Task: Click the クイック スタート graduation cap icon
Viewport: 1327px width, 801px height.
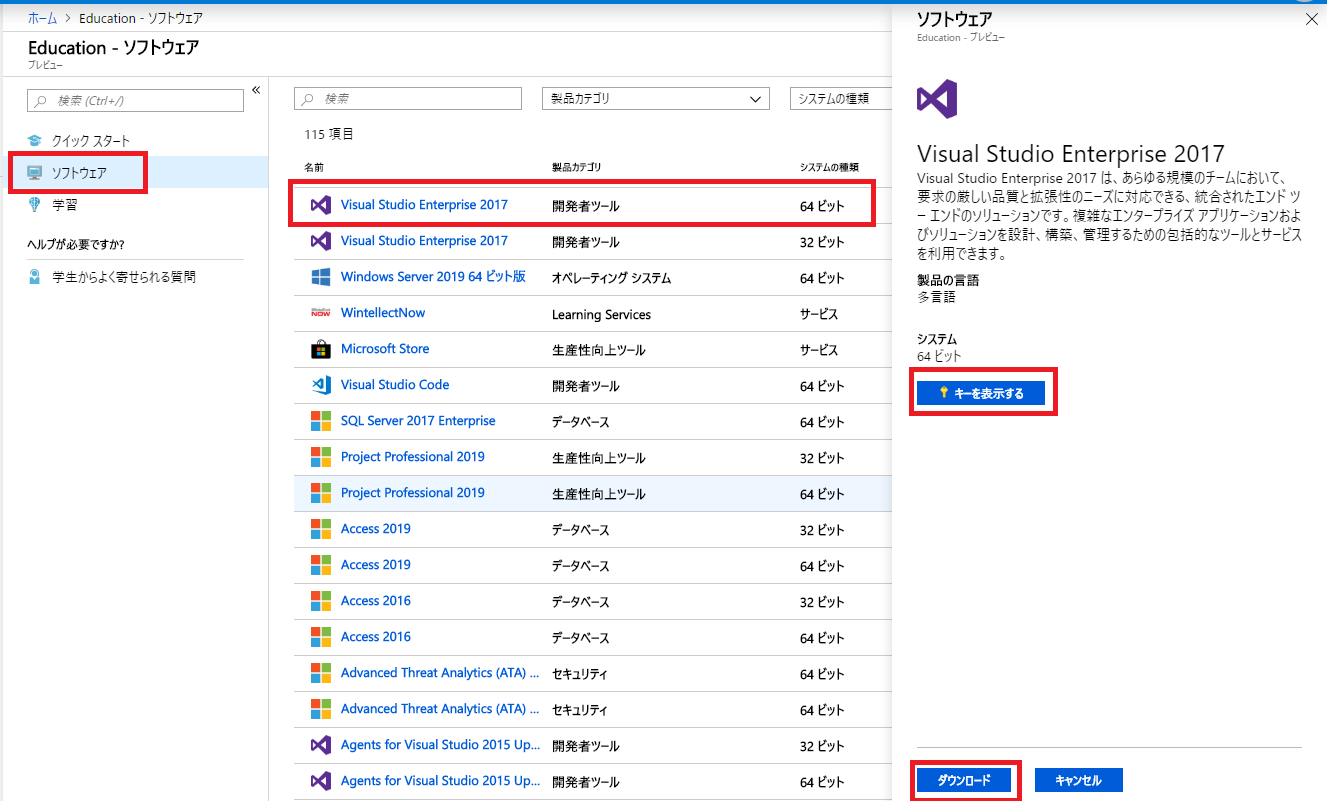Action: 35,141
